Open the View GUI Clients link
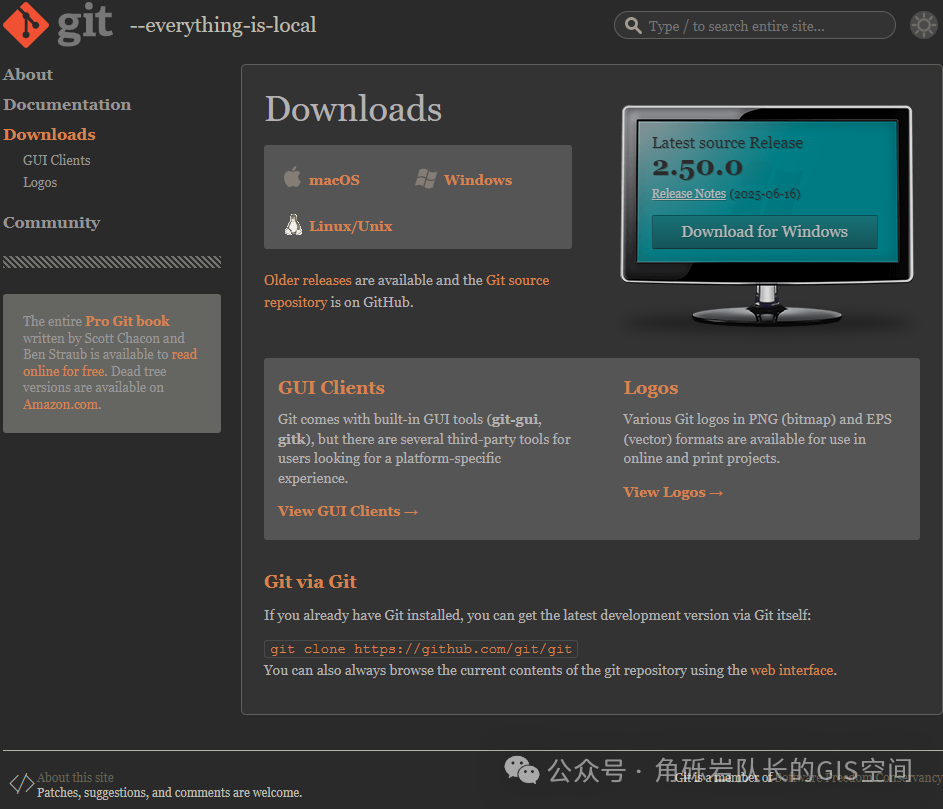 [347, 511]
